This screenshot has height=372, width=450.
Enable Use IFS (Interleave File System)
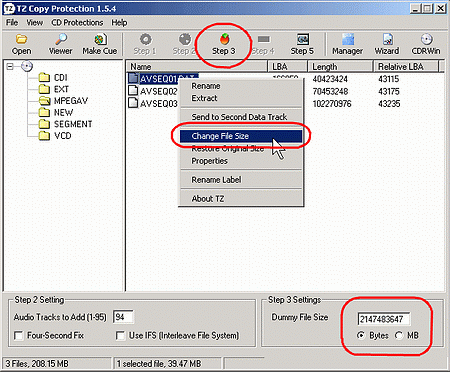120,335
